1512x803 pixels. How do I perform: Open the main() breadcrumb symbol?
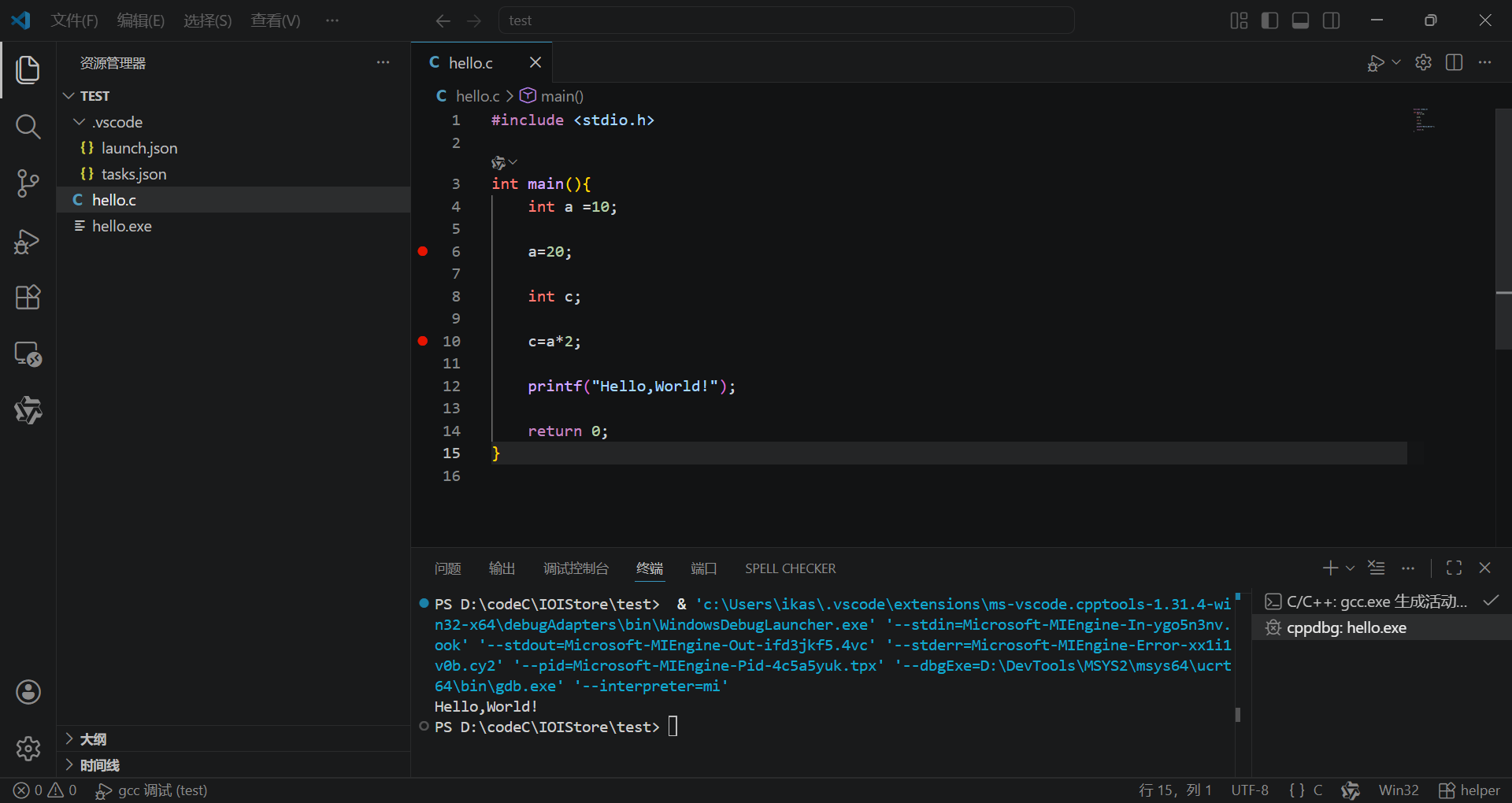coord(552,96)
